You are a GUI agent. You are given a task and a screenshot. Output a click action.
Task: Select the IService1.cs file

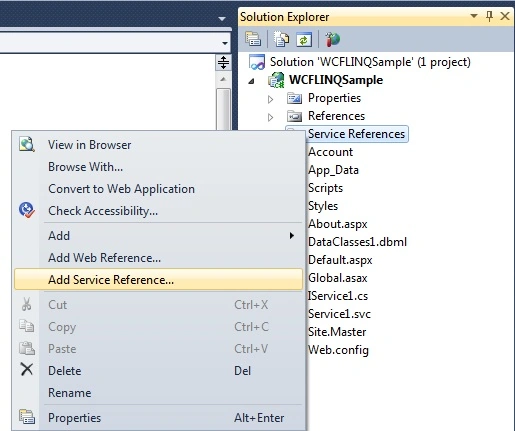click(x=338, y=296)
